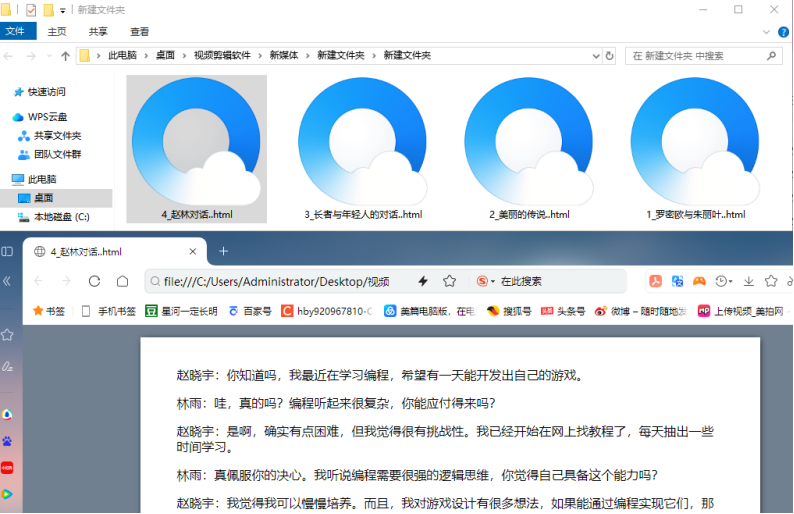Toggle the browser sidebar panel icon
The image size is (794, 514).
(x=7, y=252)
